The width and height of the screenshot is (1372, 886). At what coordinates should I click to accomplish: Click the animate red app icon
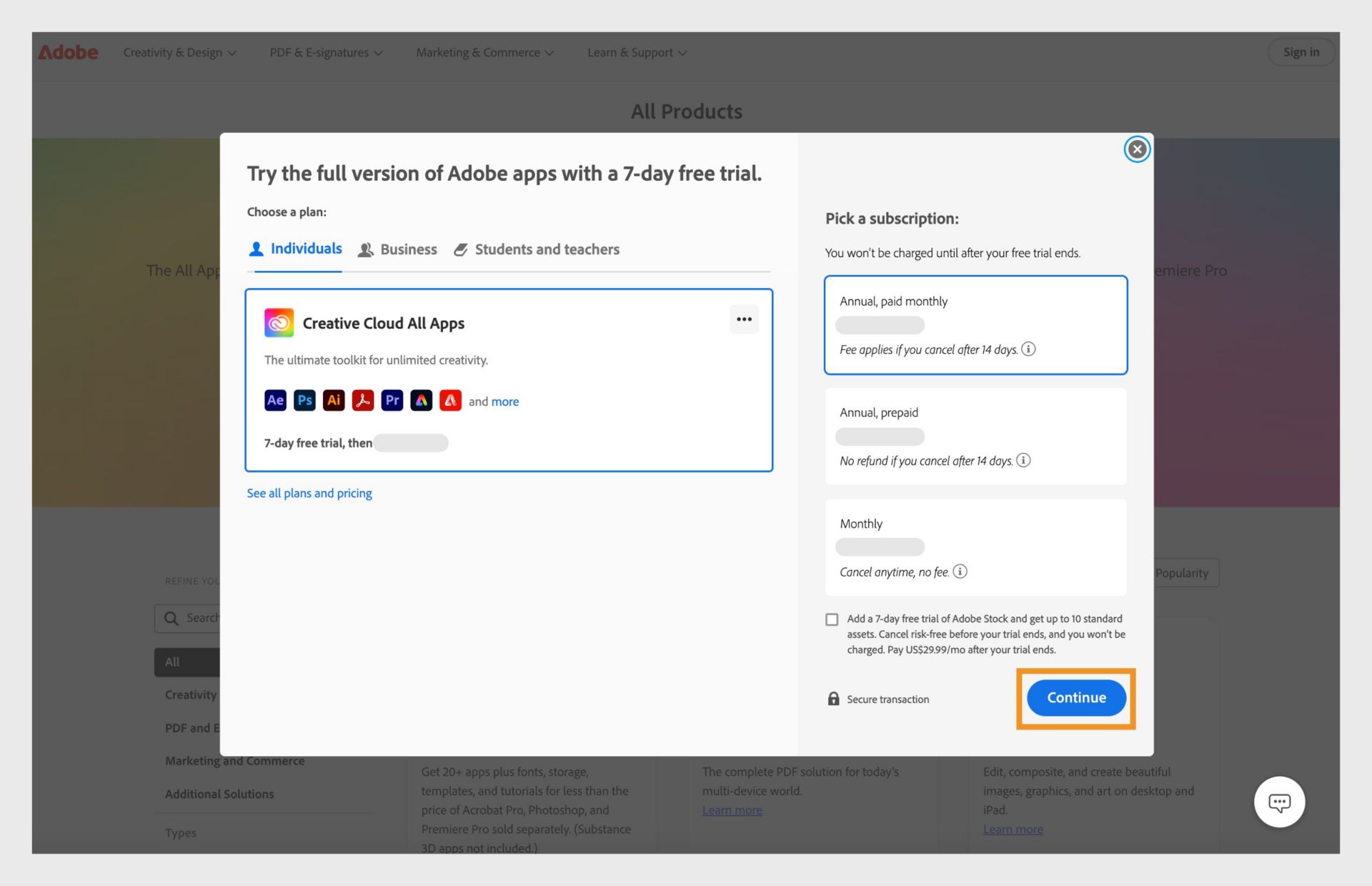point(452,400)
